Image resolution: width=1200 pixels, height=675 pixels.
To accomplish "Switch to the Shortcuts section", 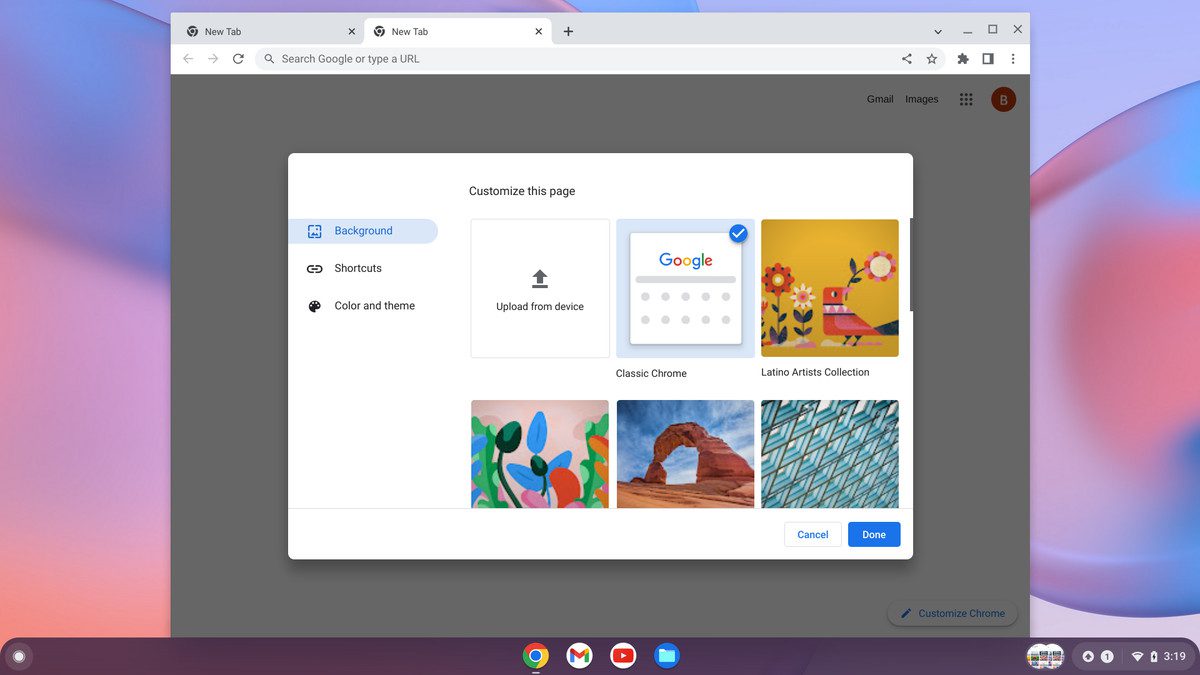I will click(357, 268).
